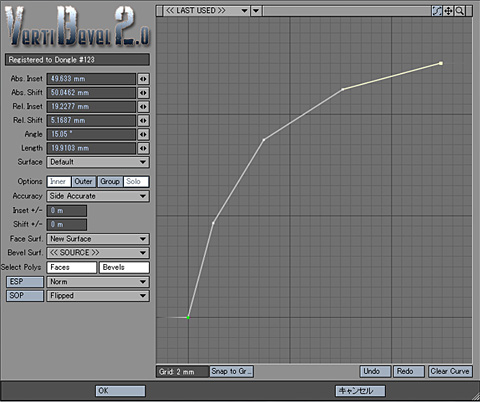Click the zoom magnifier icon
Viewport: 480px width, 402px height.
[460, 11]
